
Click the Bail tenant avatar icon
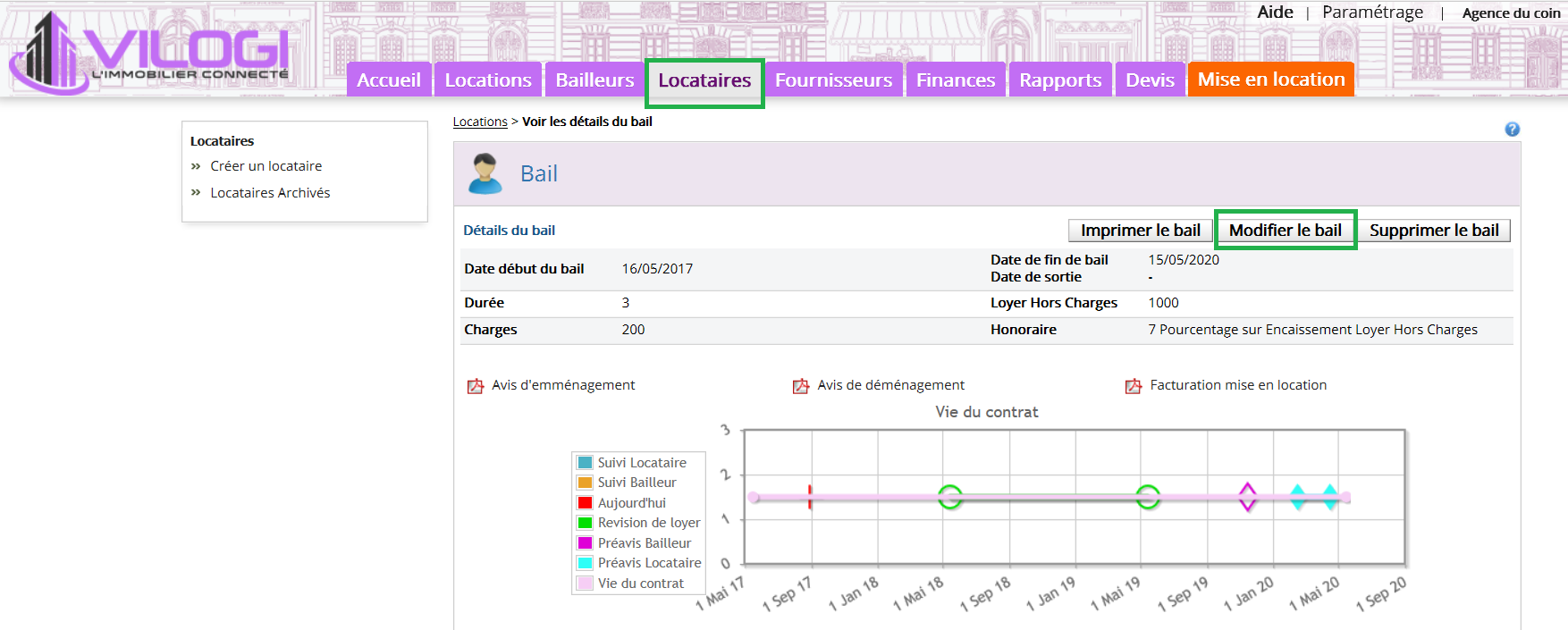[x=485, y=173]
